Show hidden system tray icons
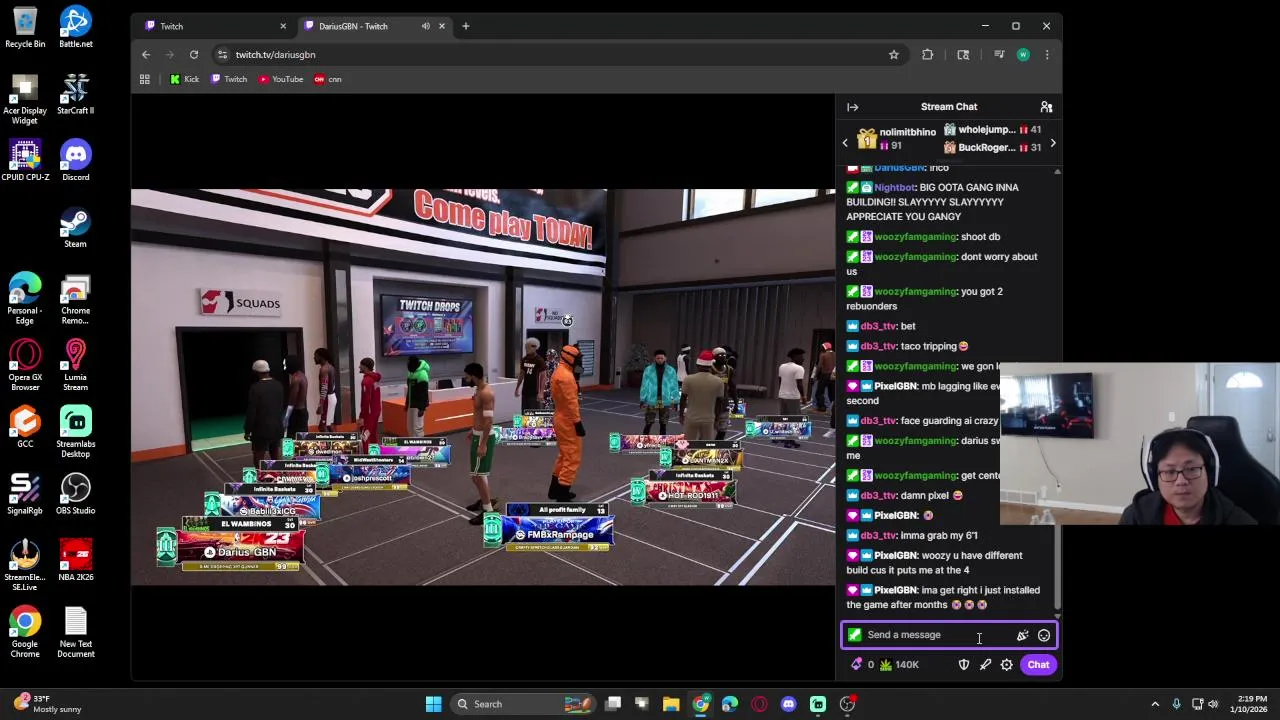Viewport: 1280px width, 720px height. click(x=1155, y=704)
